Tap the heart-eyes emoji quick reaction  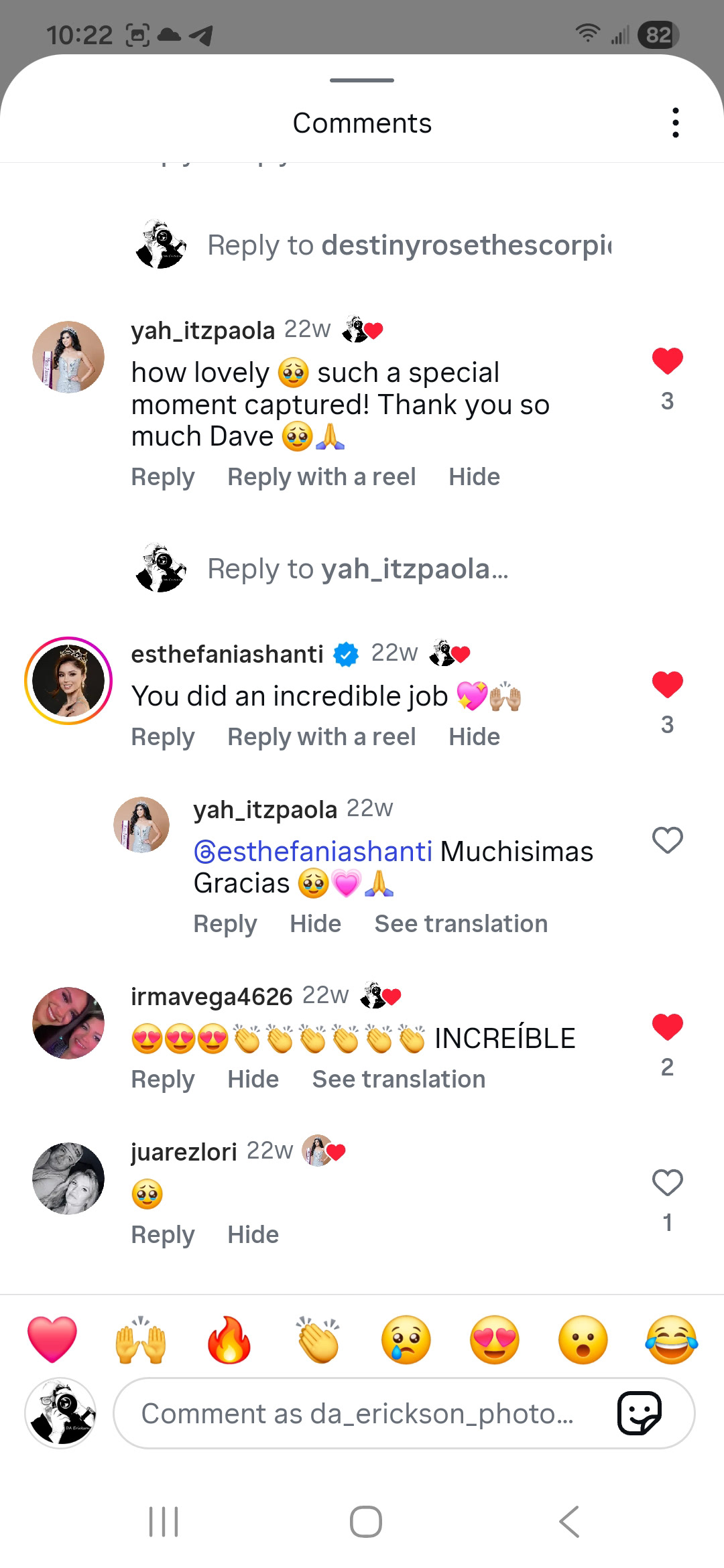click(495, 1340)
